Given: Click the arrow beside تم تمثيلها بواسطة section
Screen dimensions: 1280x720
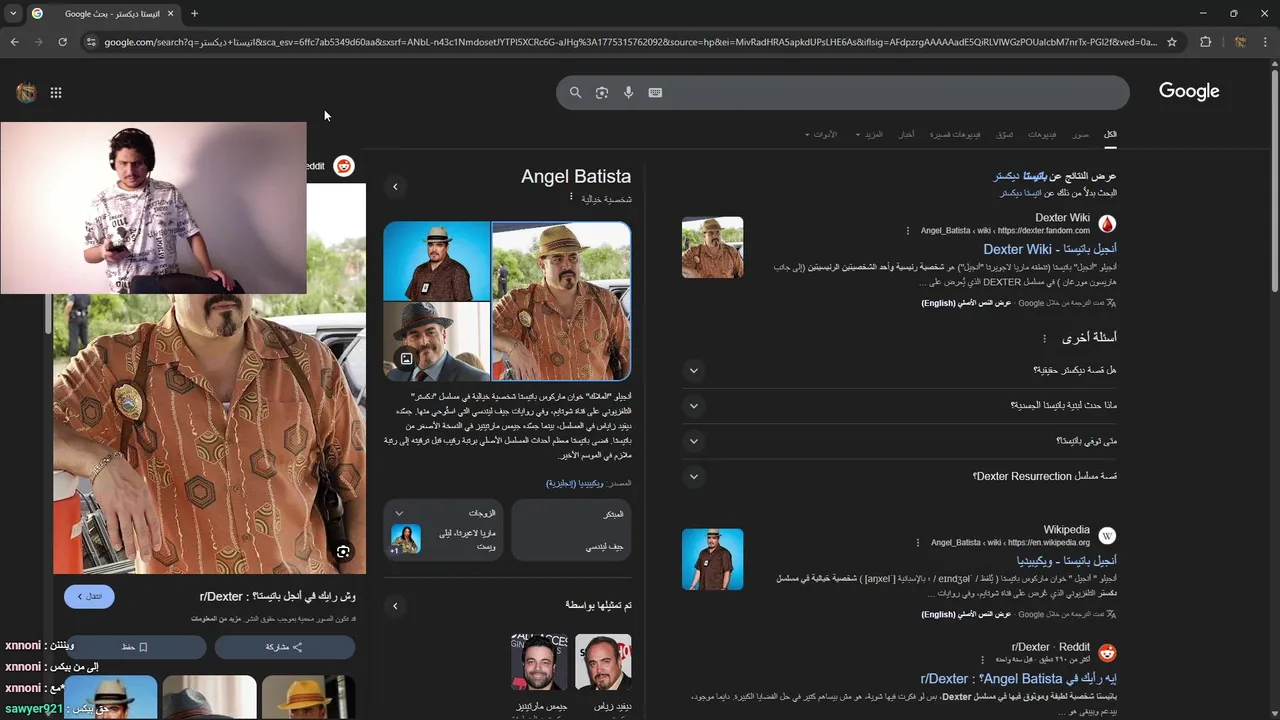Looking at the screenshot, I should (x=395, y=606).
